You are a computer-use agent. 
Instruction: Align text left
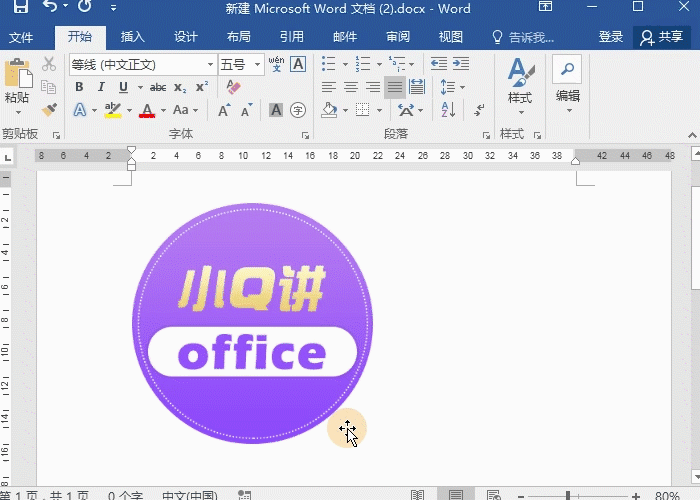tap(329, 87)
